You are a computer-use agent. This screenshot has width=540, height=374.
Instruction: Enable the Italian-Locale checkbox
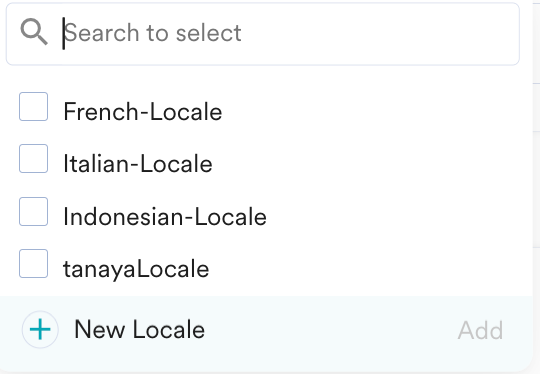(33, 158)
